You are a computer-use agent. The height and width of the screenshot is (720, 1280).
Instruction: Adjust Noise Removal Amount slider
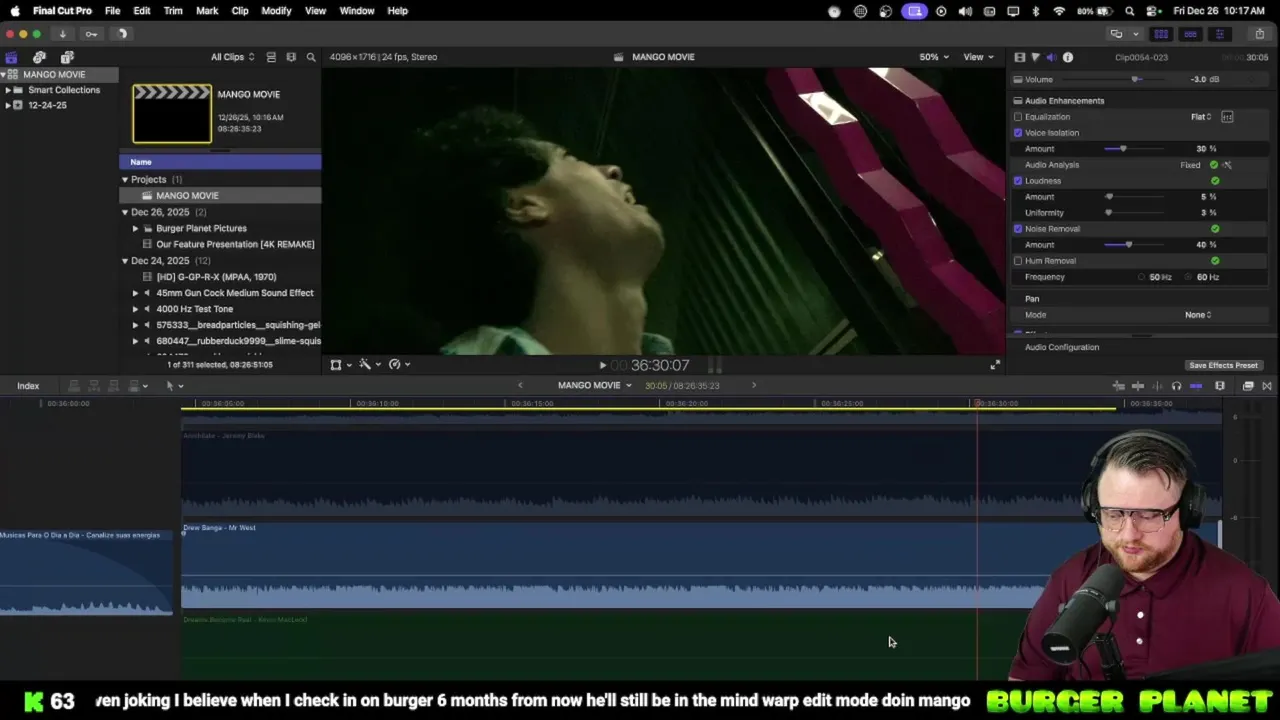pyautogui.click(x=1129, y=245)
